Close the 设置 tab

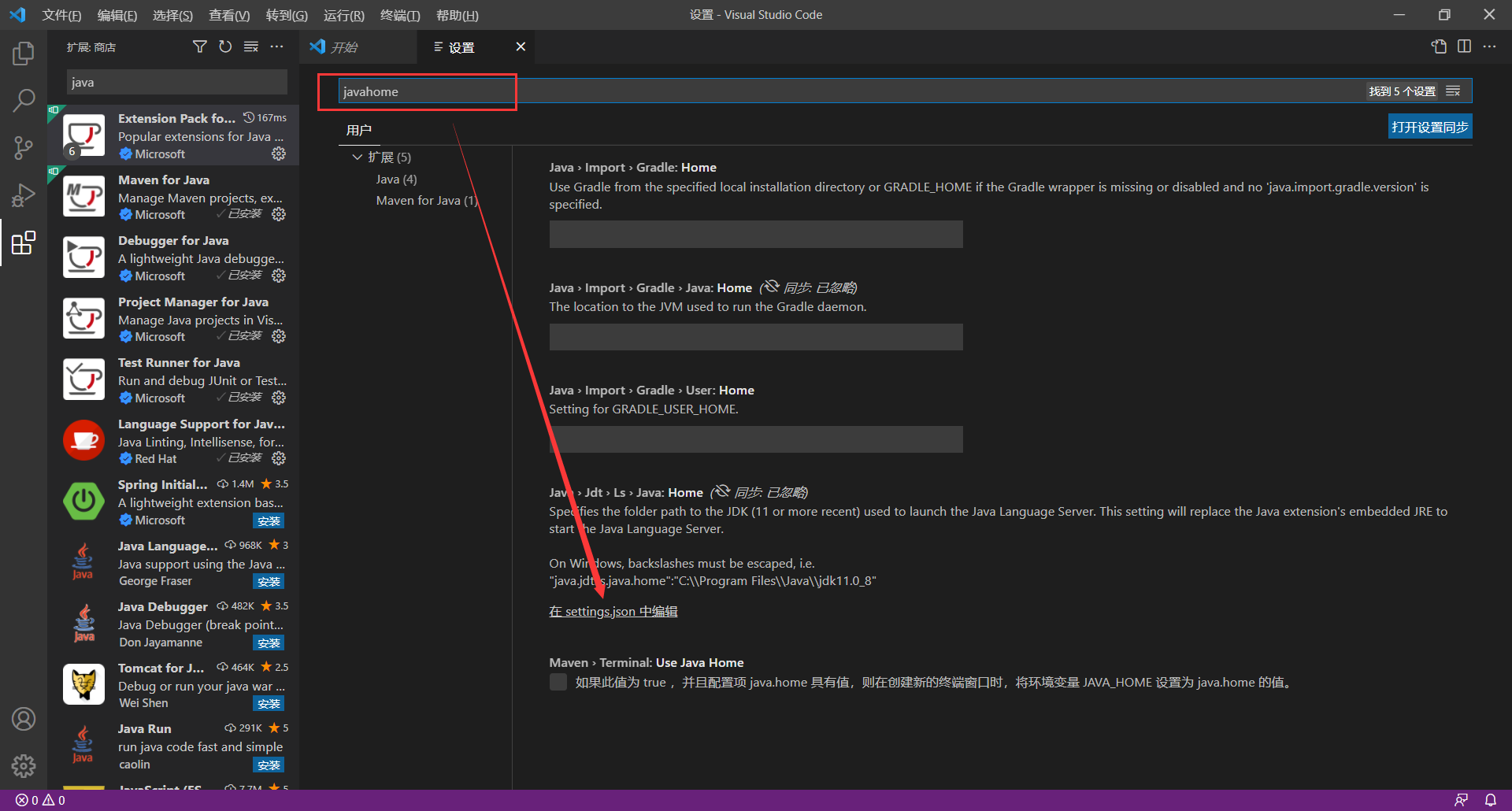click(x=521, y=47)
